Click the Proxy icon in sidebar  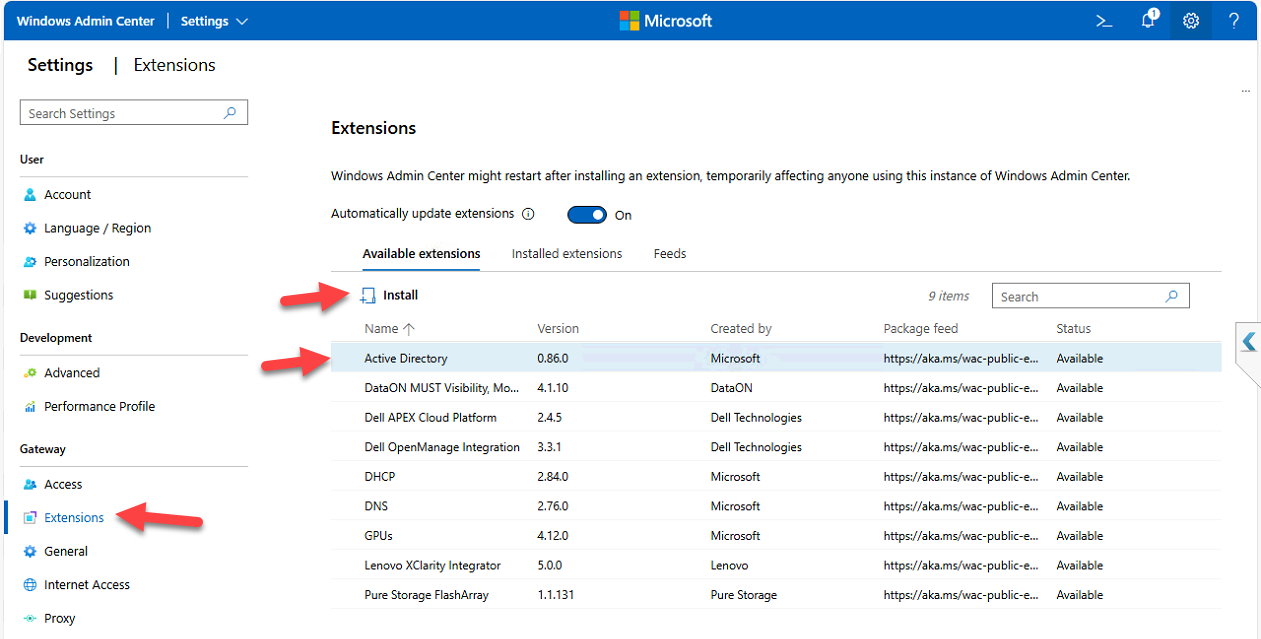coord(30,619)
